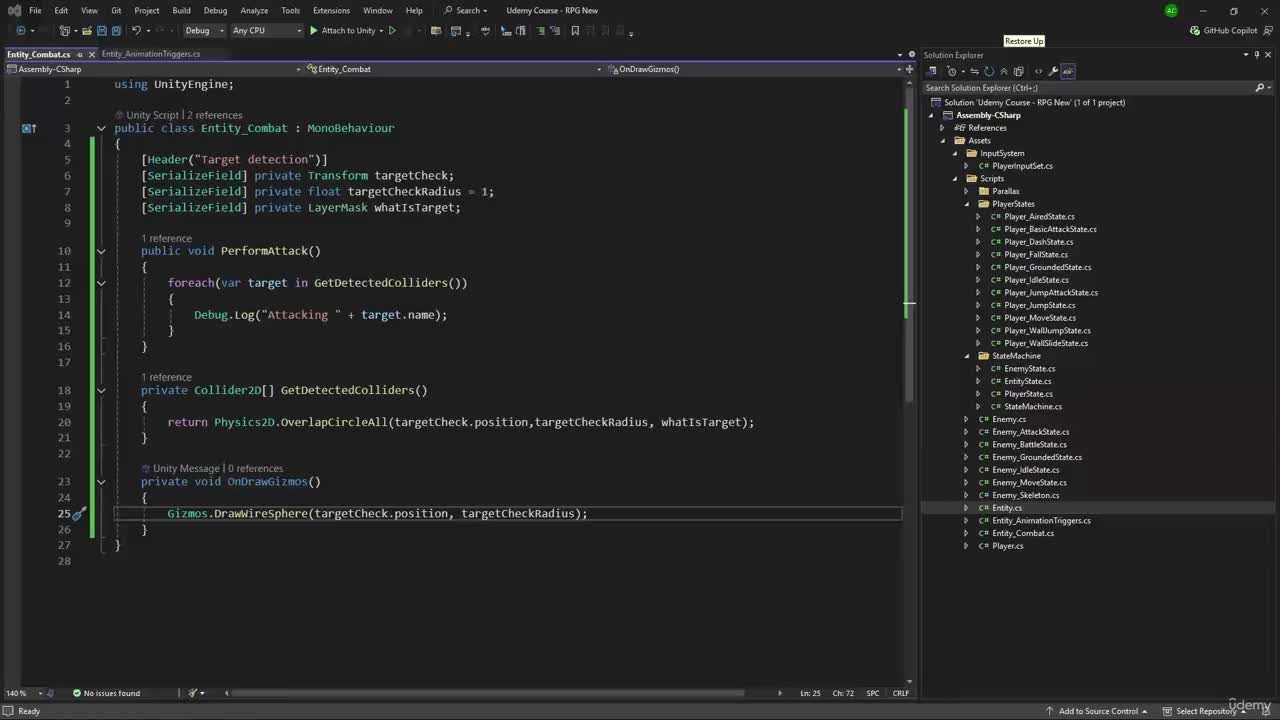
Task: Click the Sync with Active Document icon
Action: [975, 71]
